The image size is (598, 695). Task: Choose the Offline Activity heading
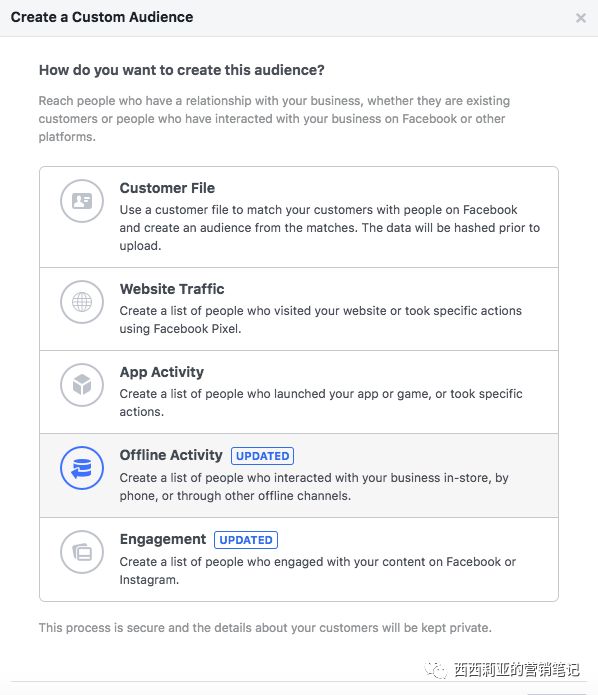click(x=171, y=455)
